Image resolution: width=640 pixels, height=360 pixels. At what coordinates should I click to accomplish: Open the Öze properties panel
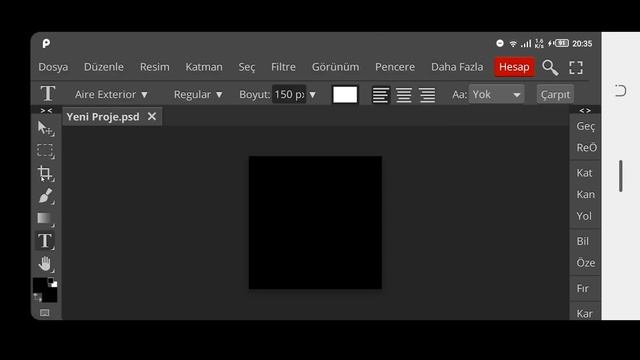[585, 263]
